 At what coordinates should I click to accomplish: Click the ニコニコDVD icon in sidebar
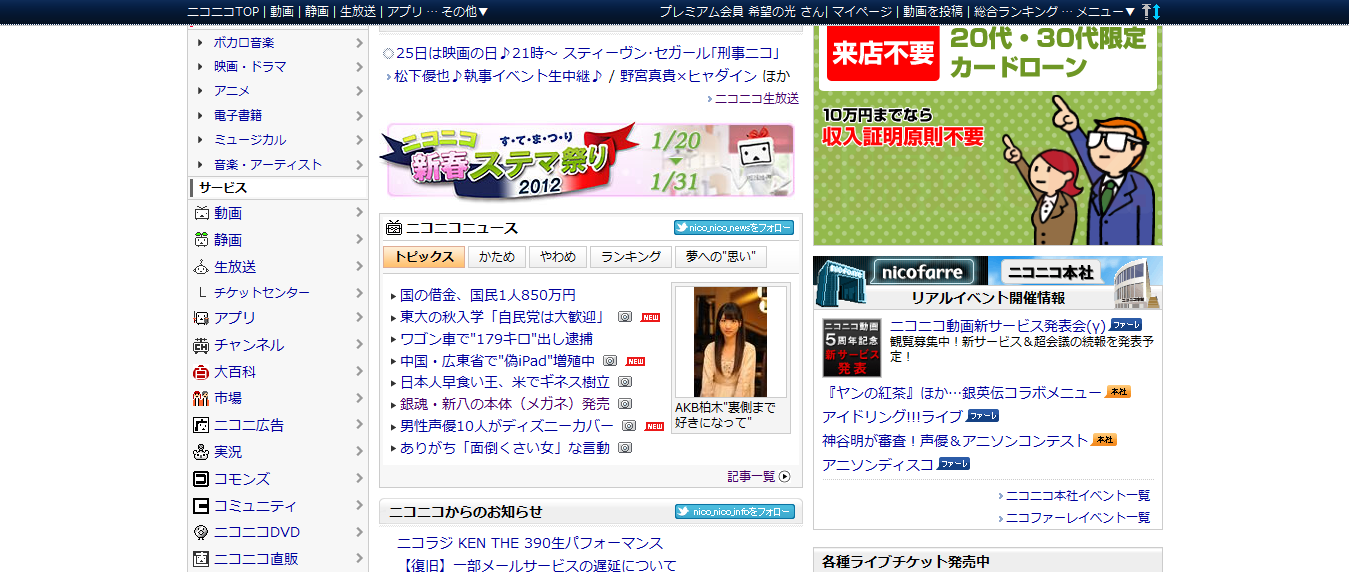201,533
